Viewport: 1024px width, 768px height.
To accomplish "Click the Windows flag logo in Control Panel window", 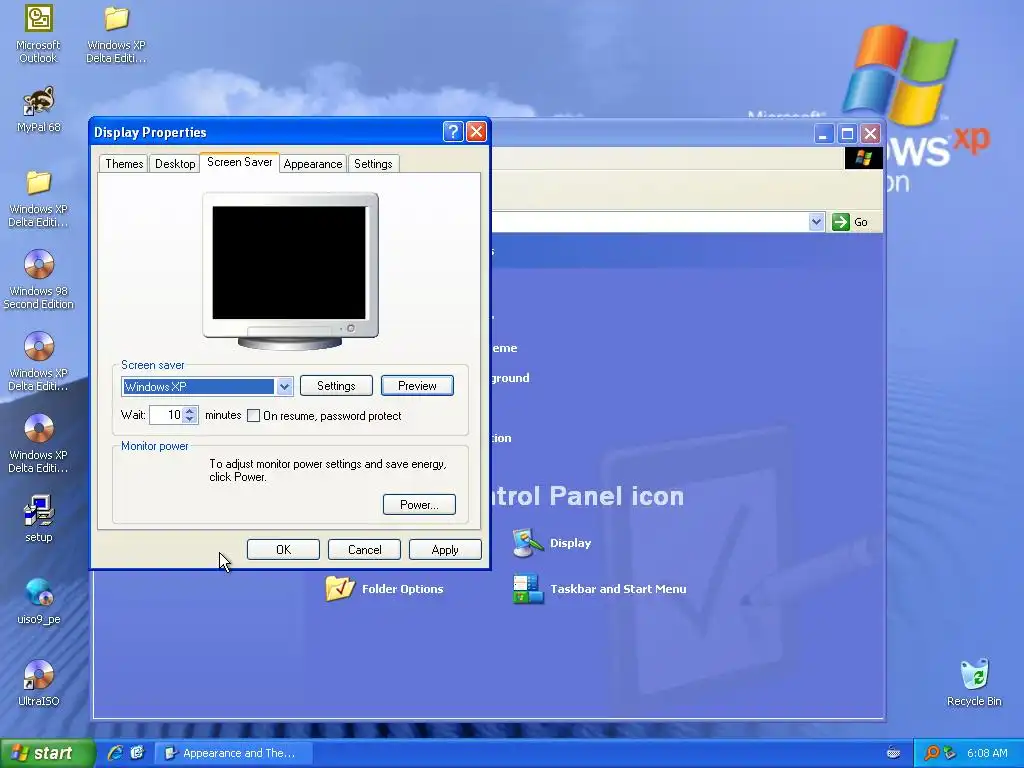I will pos(863,157).
